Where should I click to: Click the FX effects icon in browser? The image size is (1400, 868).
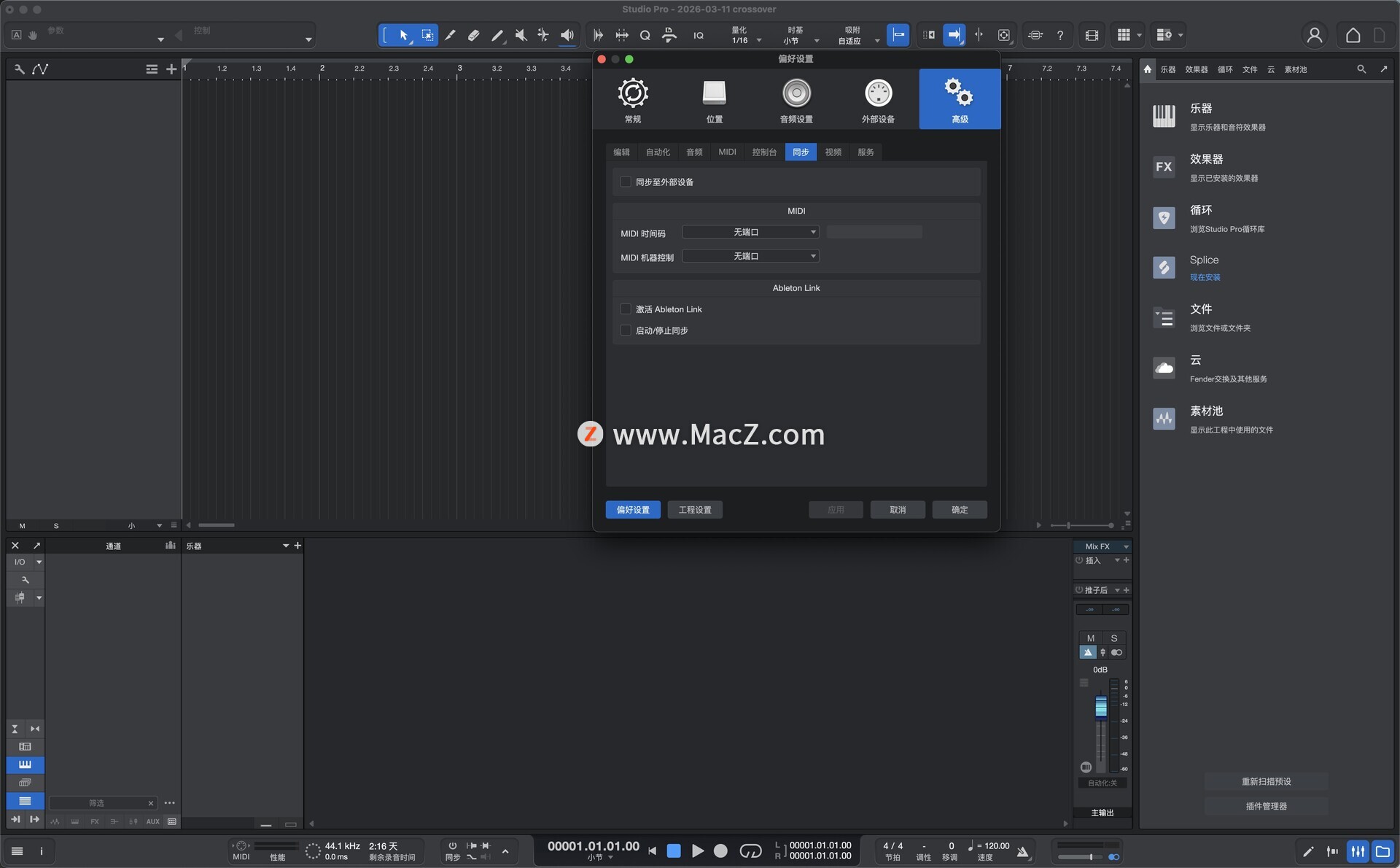pos(1164,167)
